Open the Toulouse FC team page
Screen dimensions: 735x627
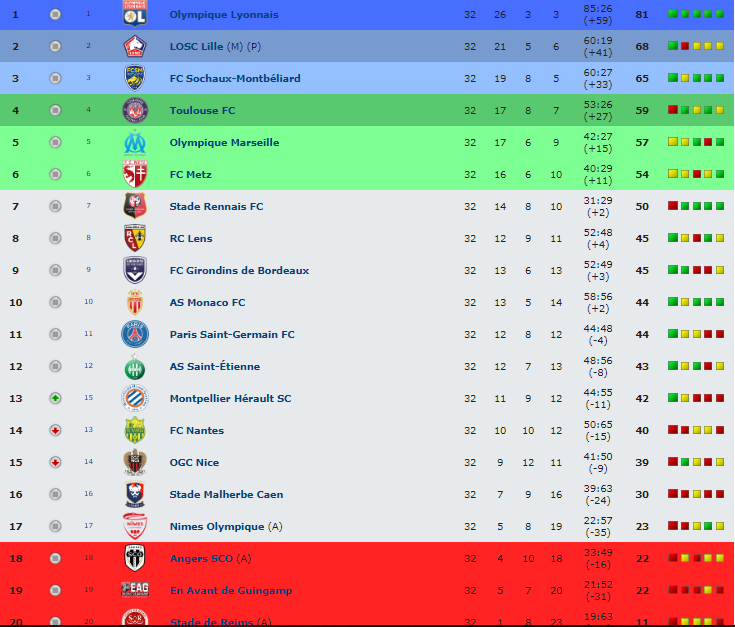[202, 111]
